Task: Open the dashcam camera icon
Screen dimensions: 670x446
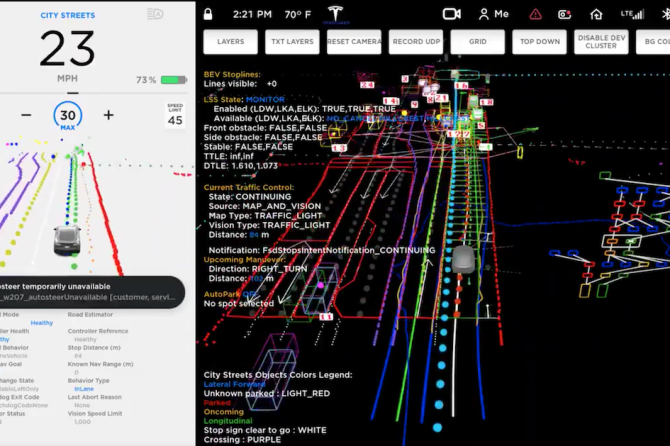Action: pyautogui.click(x=451, y=14)
